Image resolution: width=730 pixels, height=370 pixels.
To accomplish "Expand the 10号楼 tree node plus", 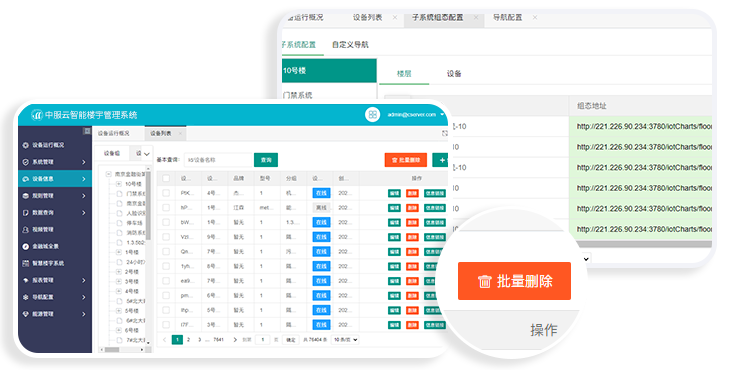I will coord(119,184).
